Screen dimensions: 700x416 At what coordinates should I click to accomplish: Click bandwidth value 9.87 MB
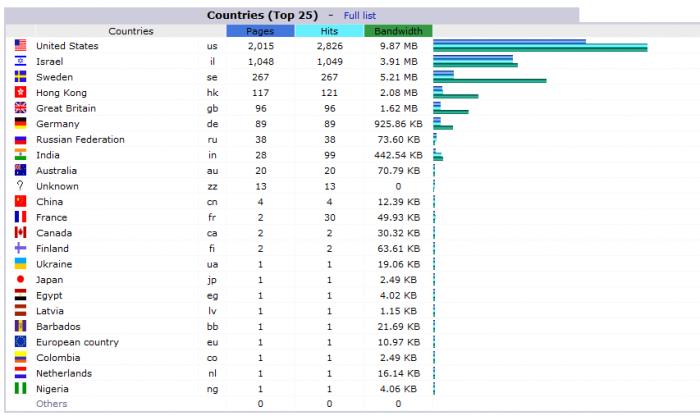point(398,46)
